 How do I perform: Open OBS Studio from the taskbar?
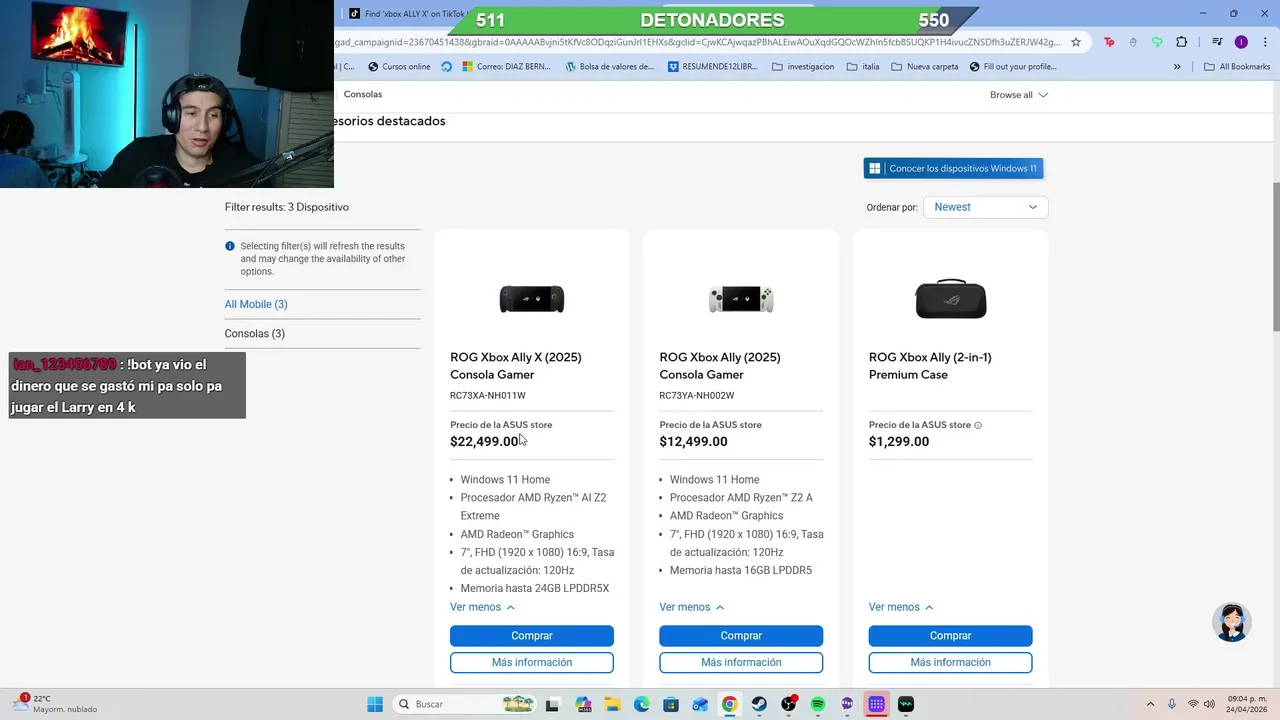tap(789, 704)
